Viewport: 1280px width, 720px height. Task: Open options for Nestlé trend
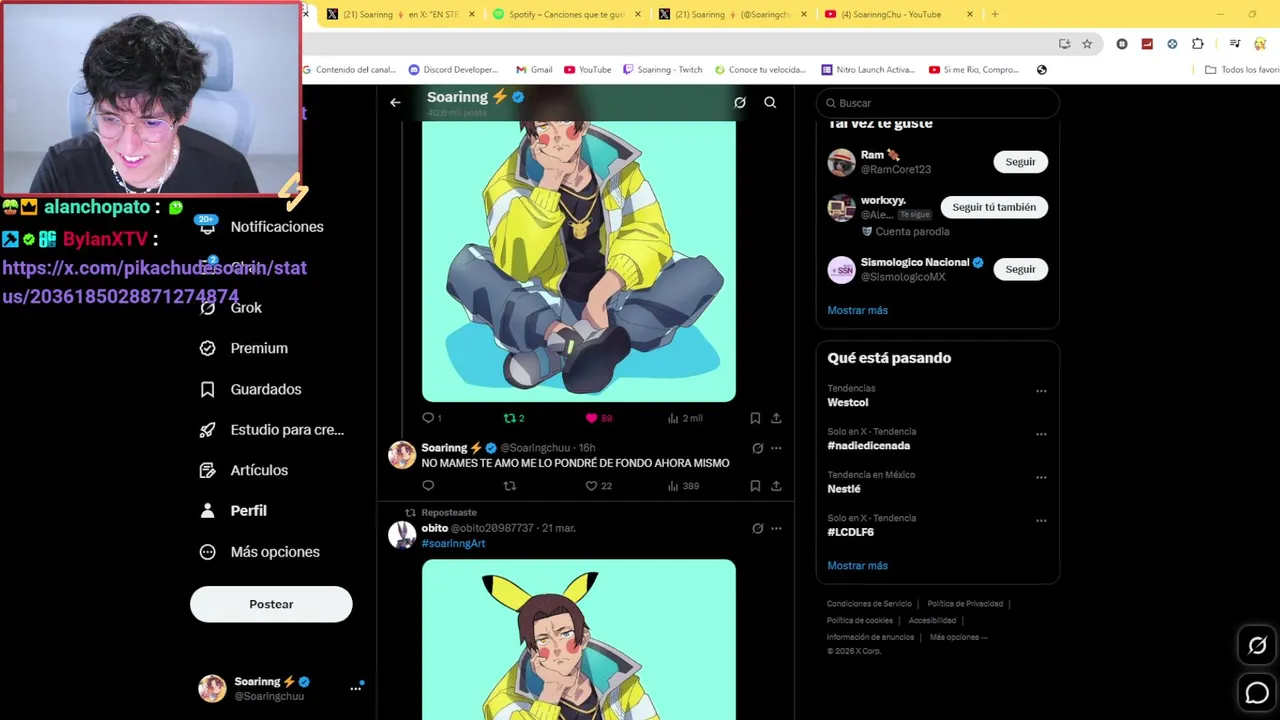coord(1041,477)
